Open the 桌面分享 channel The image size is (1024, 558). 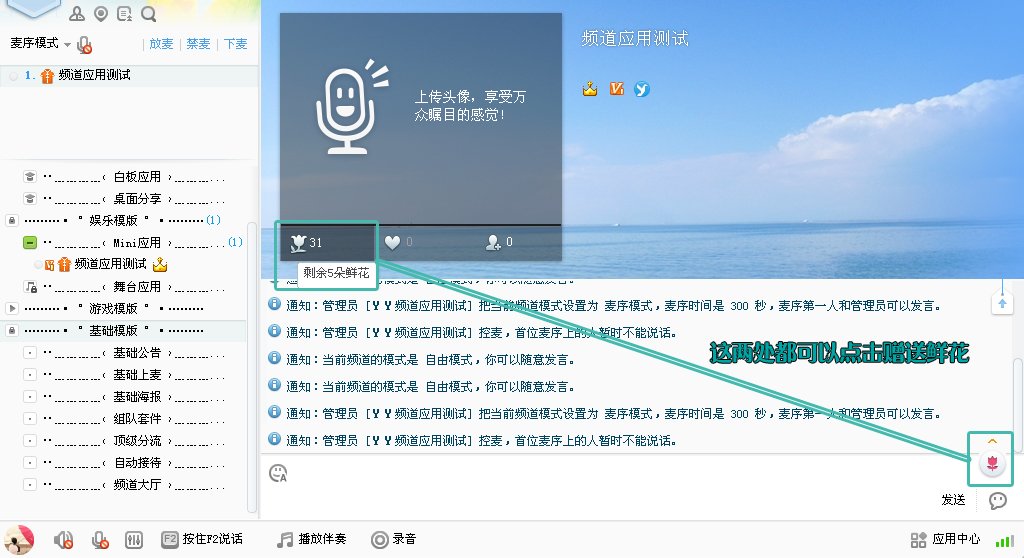136,199
